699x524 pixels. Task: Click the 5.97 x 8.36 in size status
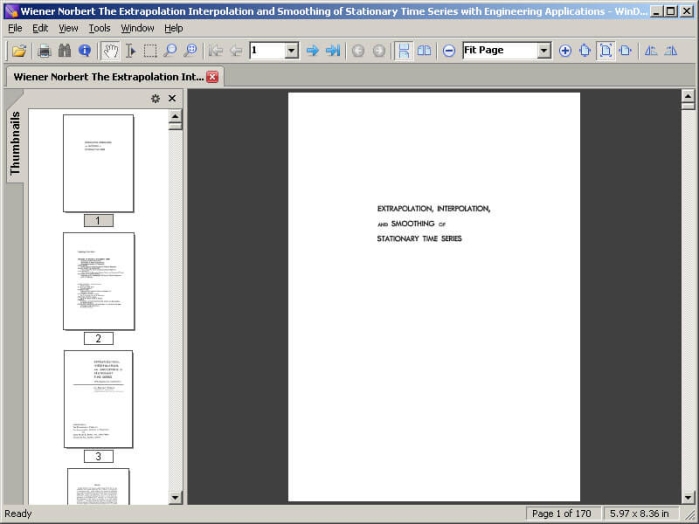(x=639, y=514)
